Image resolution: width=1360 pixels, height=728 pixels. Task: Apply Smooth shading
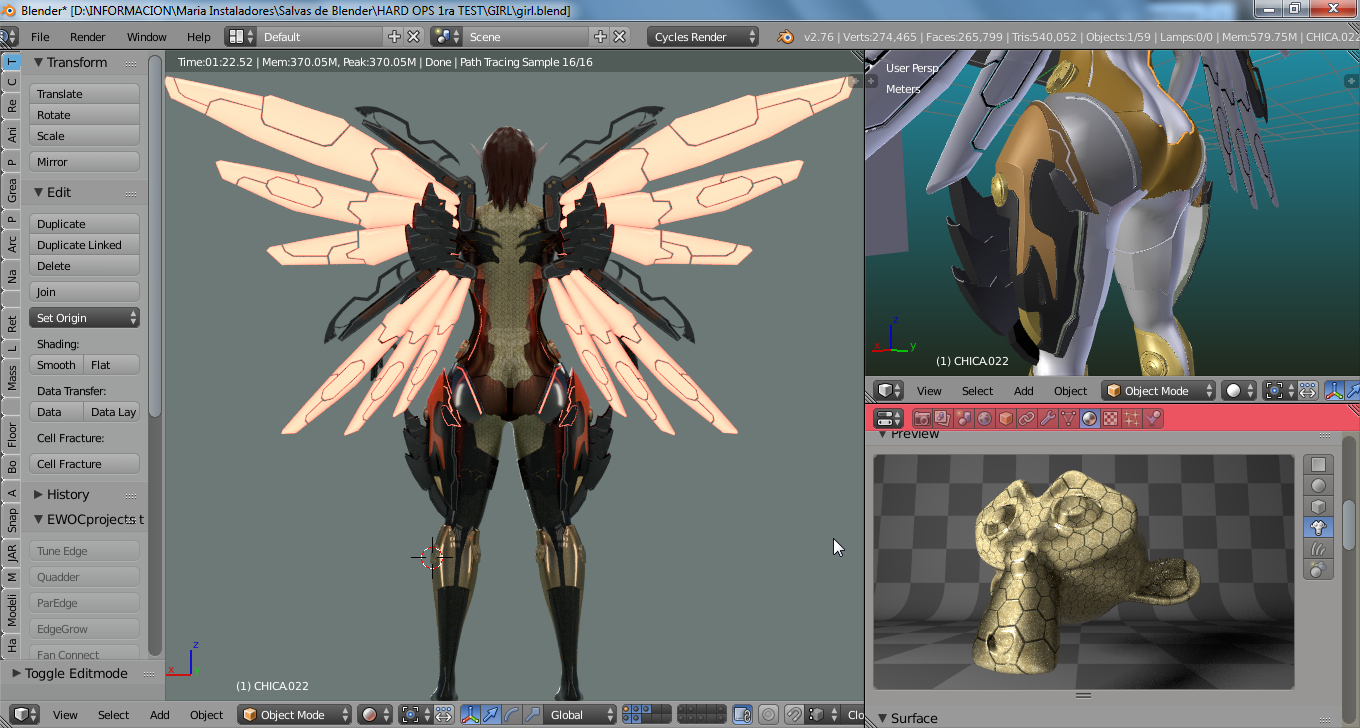click(56, 365)
